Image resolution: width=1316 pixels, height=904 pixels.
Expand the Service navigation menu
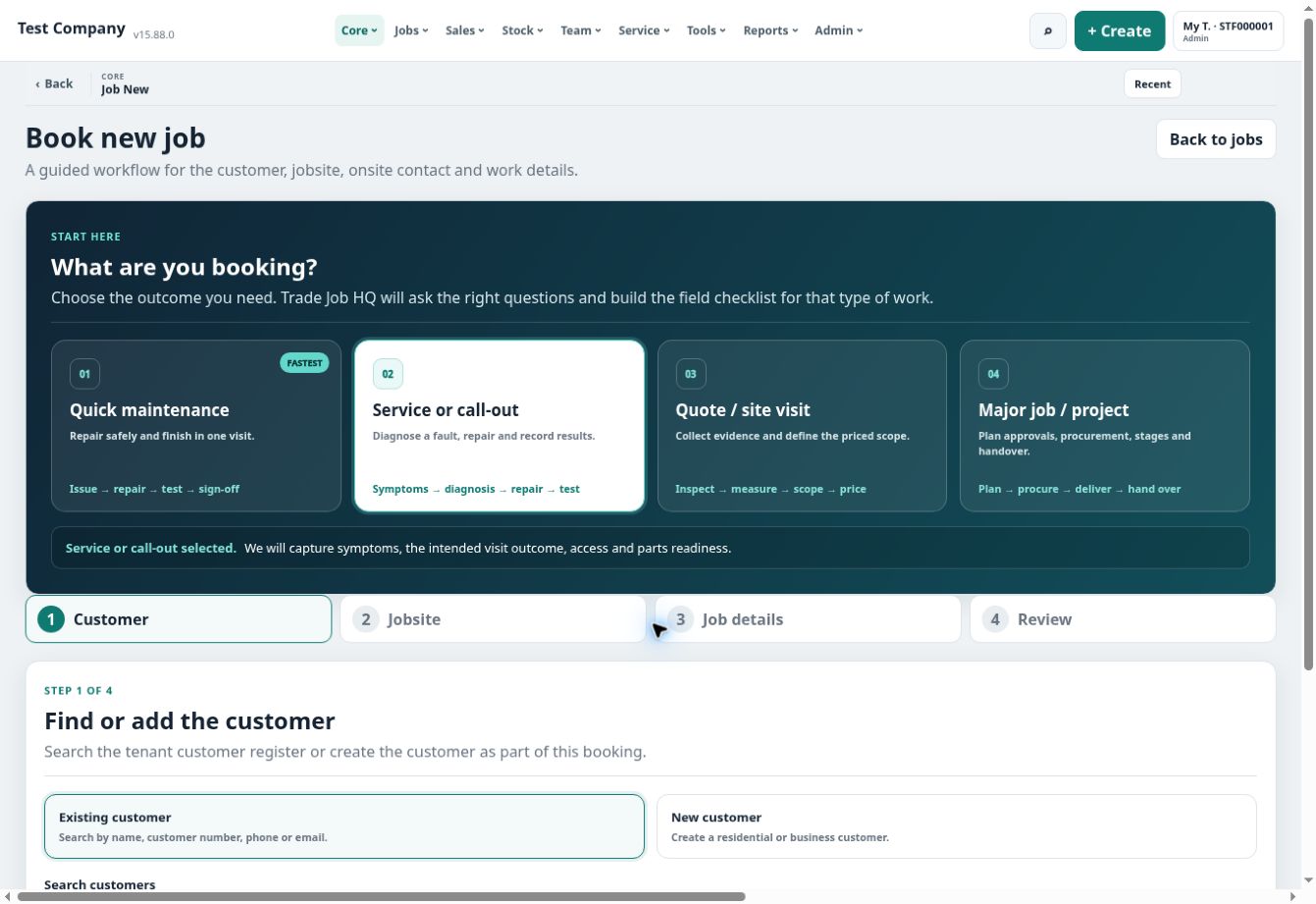(x=644, y=30)
